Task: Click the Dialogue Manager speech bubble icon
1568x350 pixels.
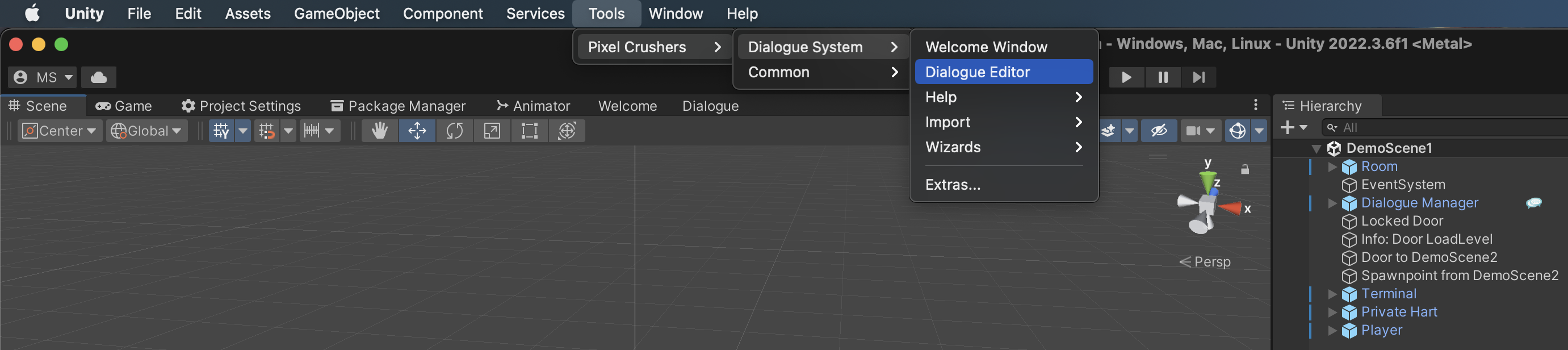Action: click(x=1533, y=203)
